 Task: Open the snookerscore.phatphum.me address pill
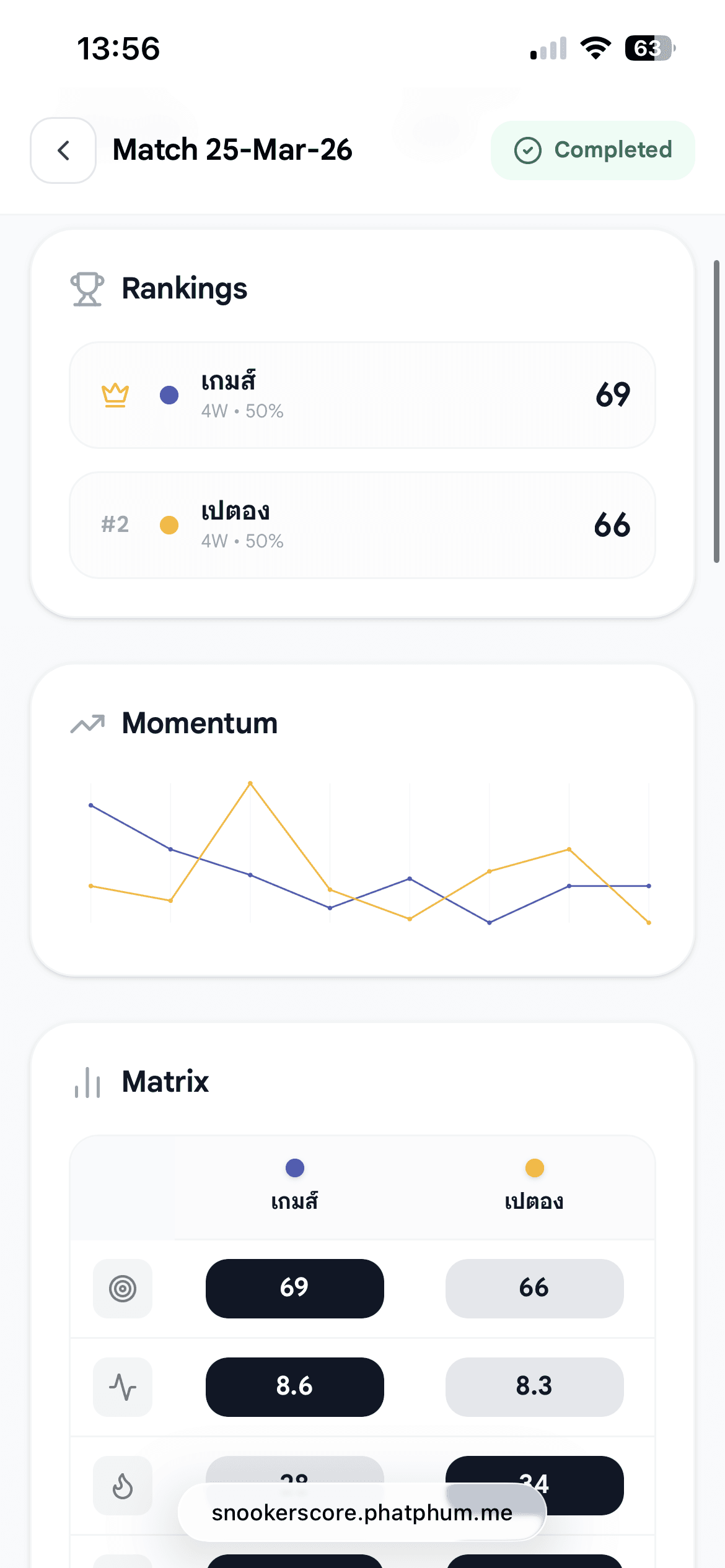click(362, 1513)
